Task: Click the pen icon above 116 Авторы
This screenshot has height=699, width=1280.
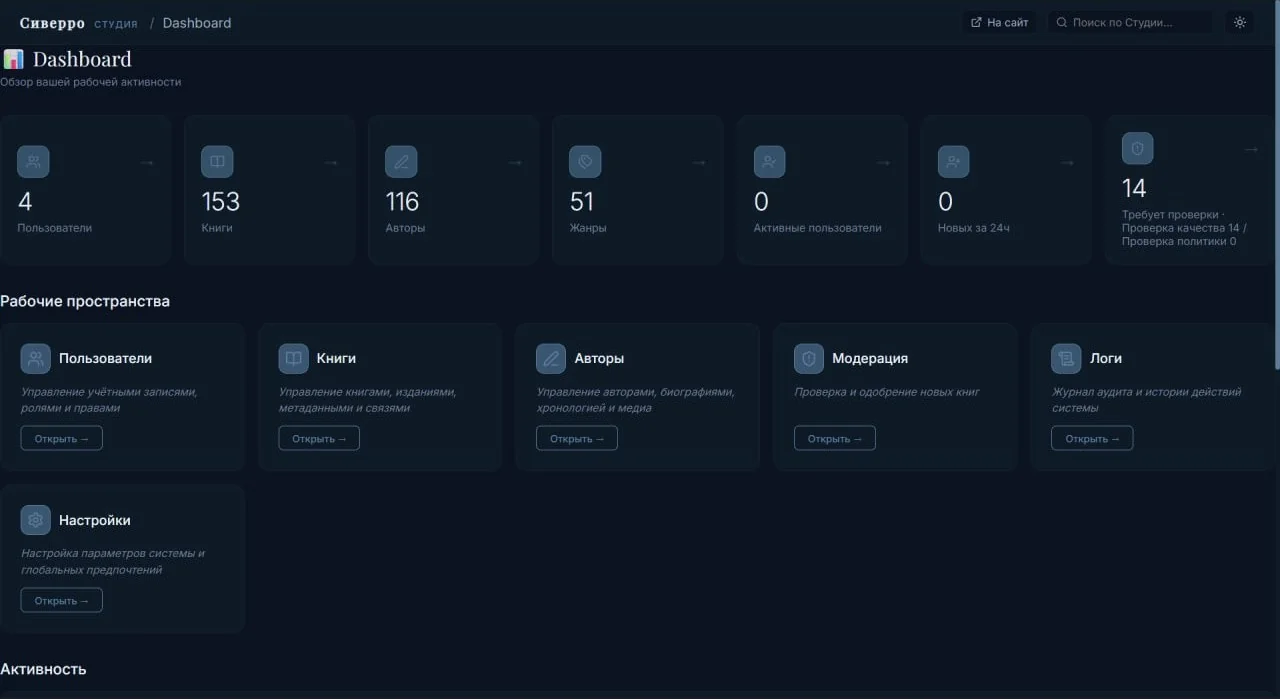Action: pyautogui.click(x=401, y=162)
